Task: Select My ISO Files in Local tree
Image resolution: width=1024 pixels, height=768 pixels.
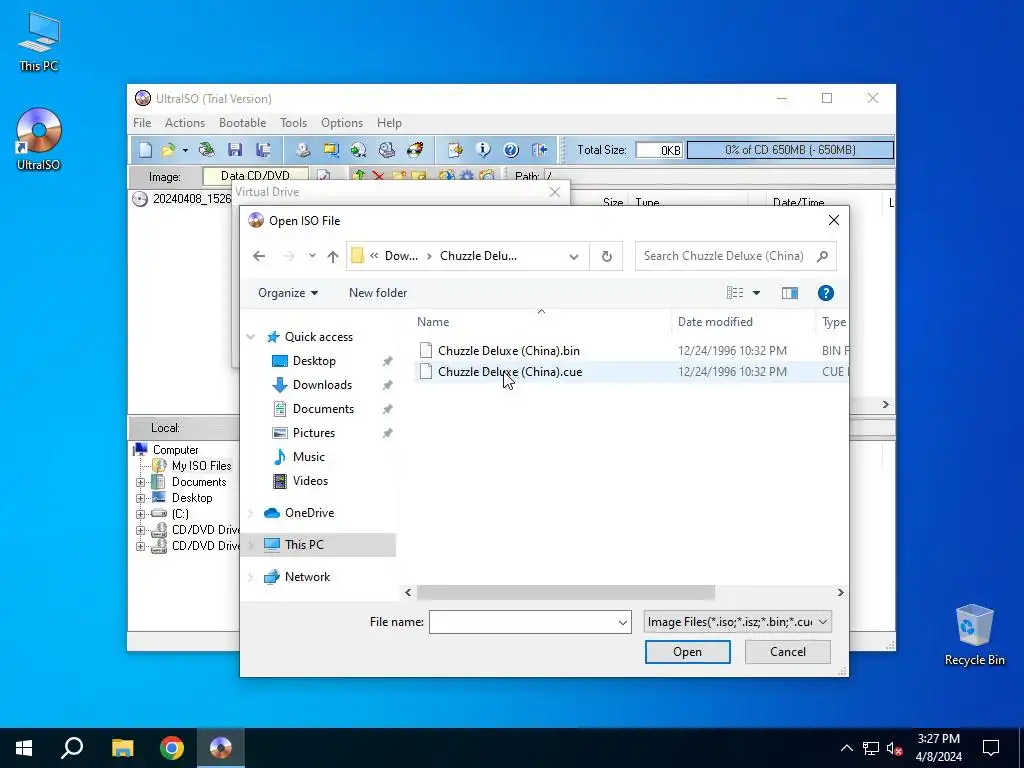Action: point(201,466)
